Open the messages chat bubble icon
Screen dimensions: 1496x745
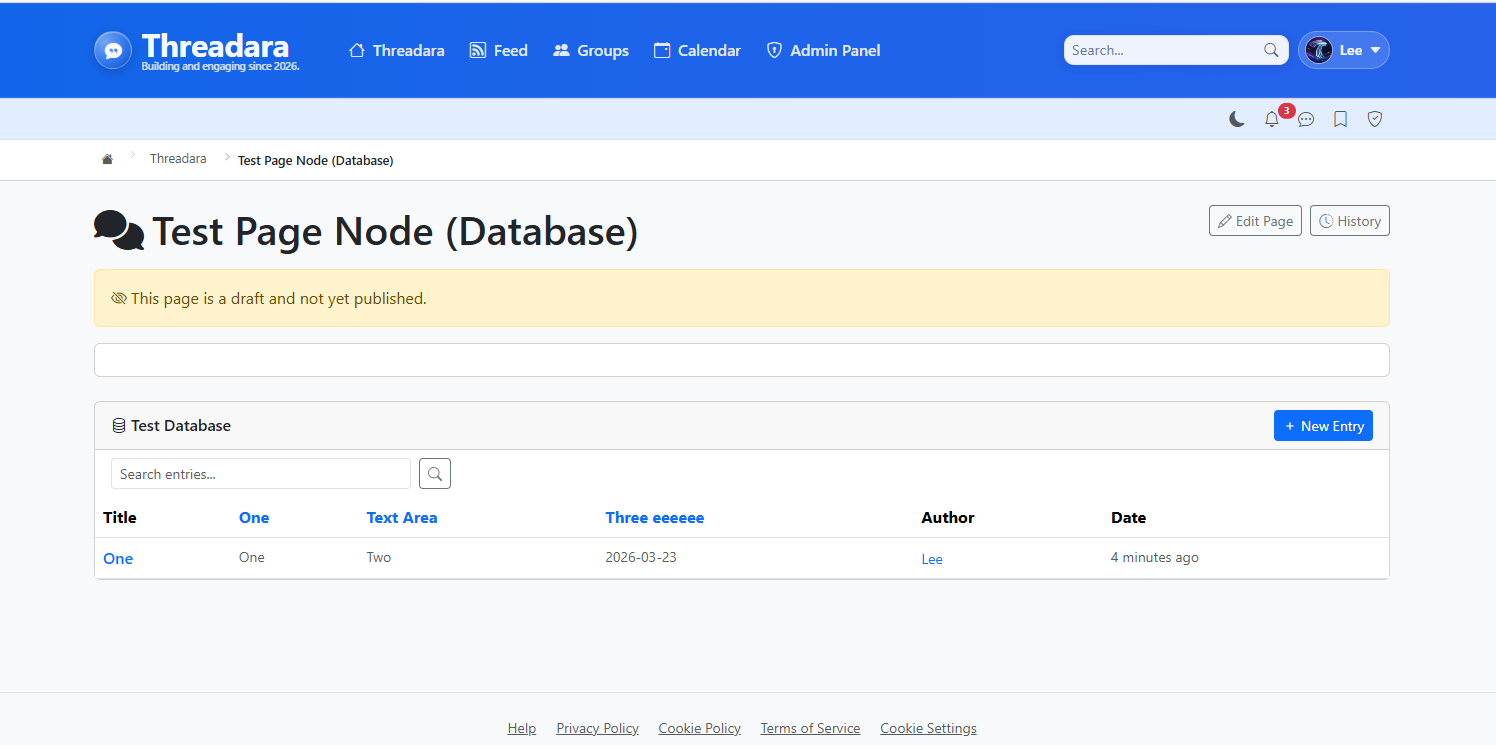pyautogui.click(x=1306, y=119)
